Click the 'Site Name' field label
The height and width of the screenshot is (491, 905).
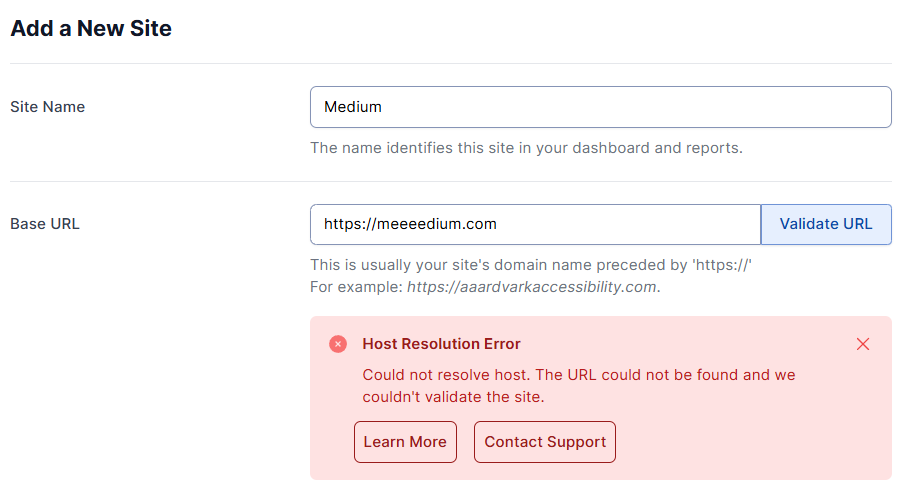pyautogui.click(x=47, y=107)
